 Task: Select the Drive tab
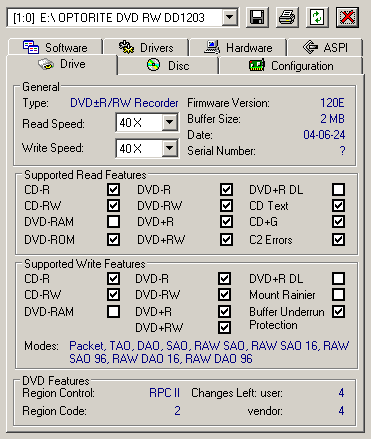pyautogui.click(x=62, y=64)
